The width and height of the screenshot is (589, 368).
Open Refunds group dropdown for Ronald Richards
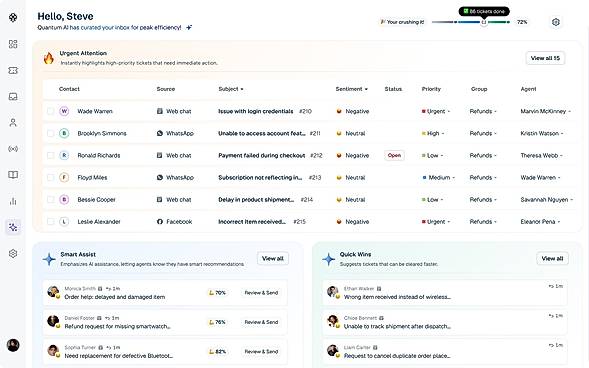coord(483,155)
